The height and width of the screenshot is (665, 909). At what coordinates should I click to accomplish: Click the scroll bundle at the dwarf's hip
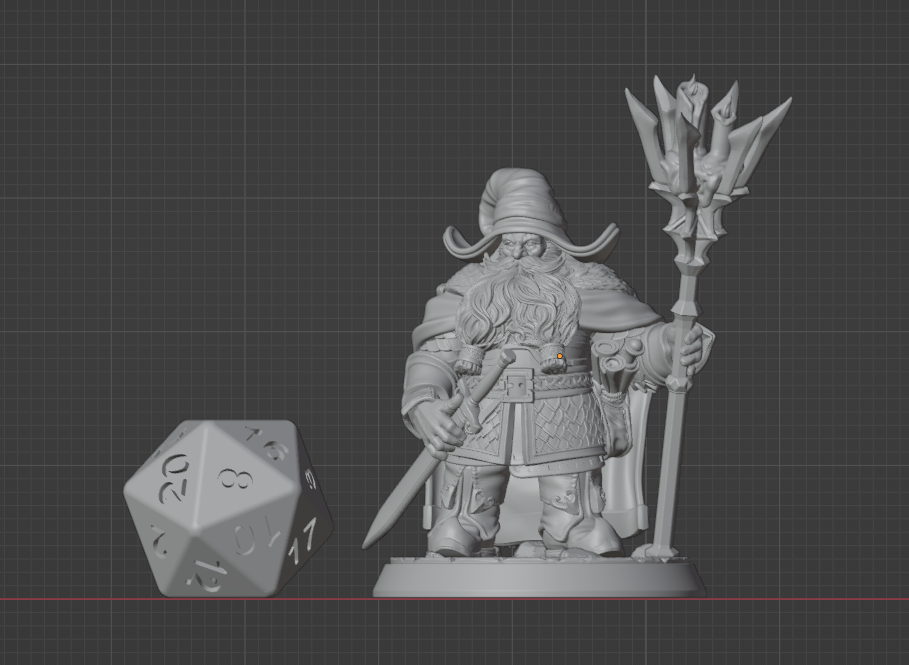pyautogui.click(x=619, y=365)
